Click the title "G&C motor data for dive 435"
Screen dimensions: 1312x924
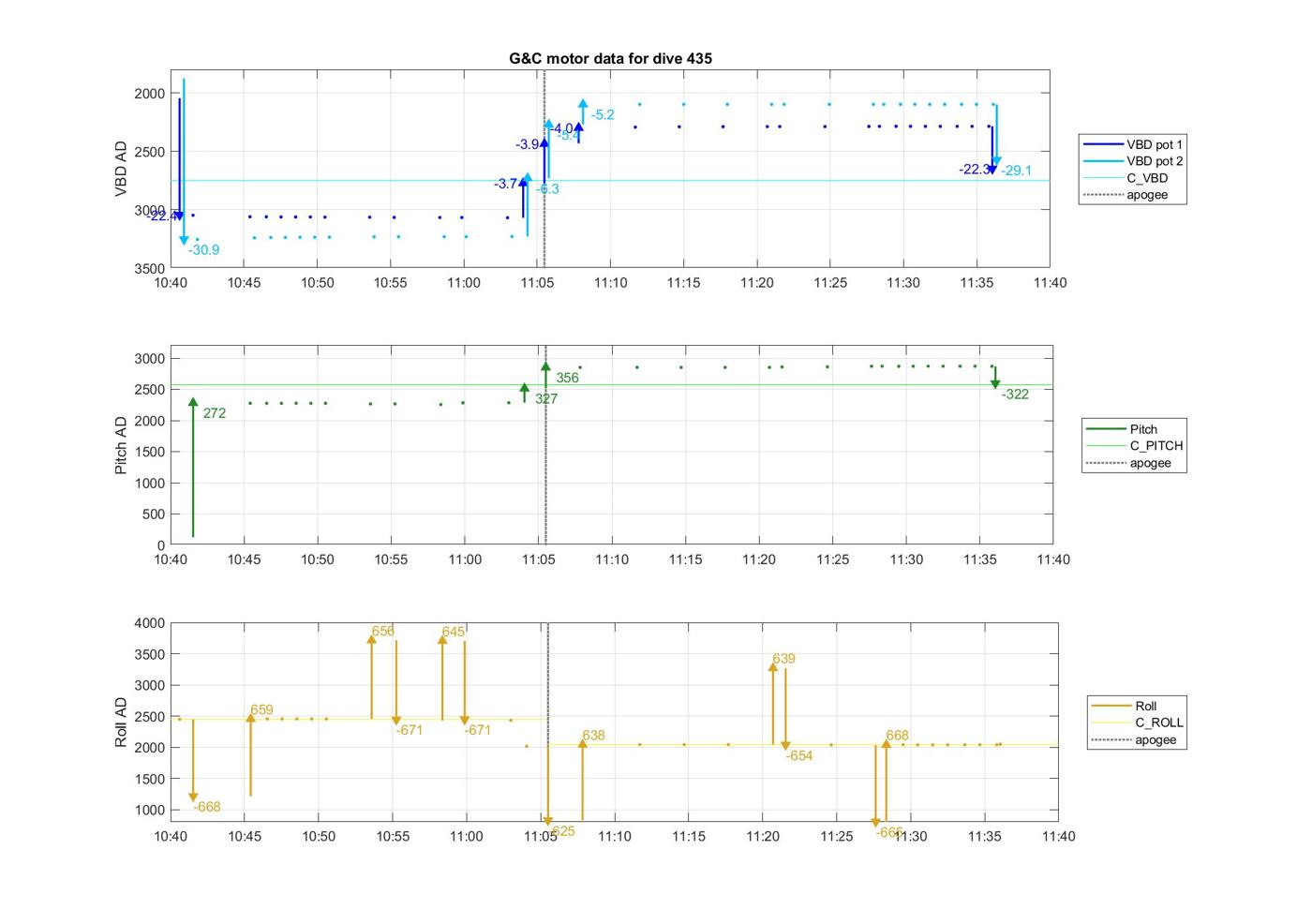coord(610,58)
